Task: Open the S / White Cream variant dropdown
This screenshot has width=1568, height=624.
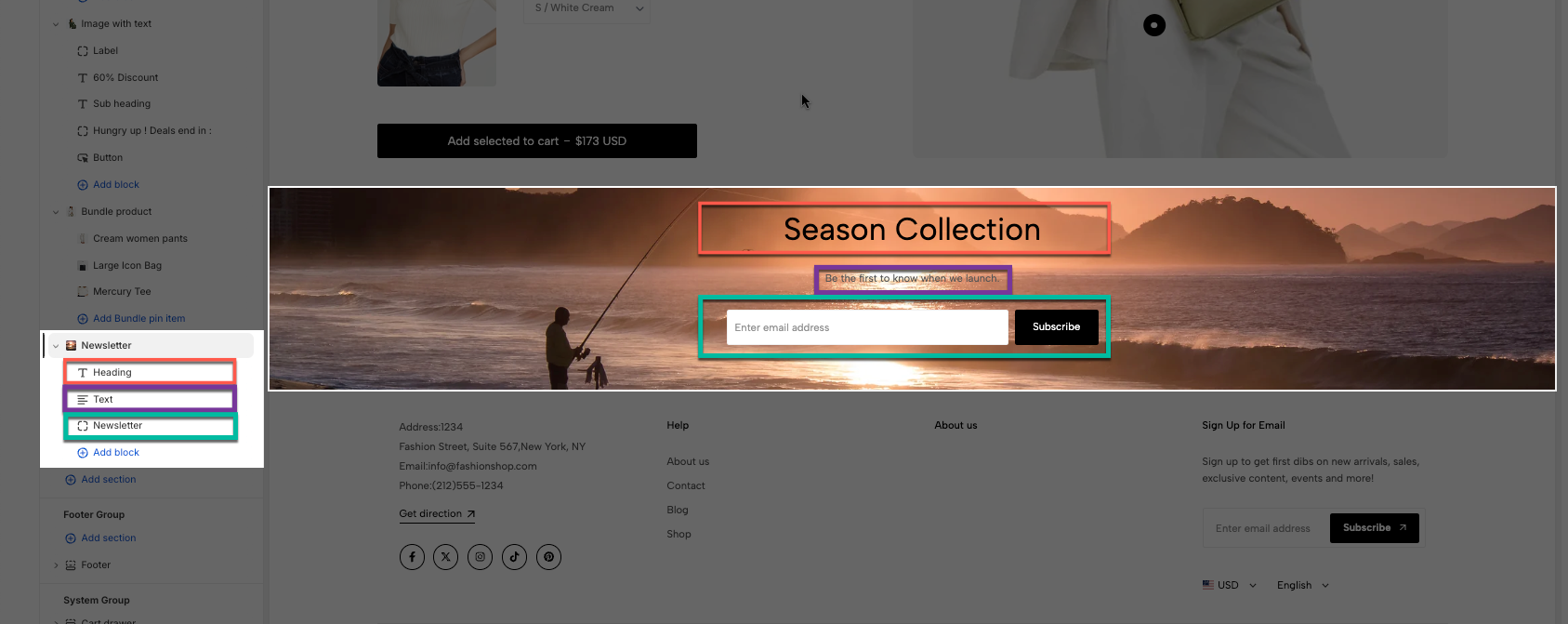Action: pyautogui.click(x=587, y=8)
